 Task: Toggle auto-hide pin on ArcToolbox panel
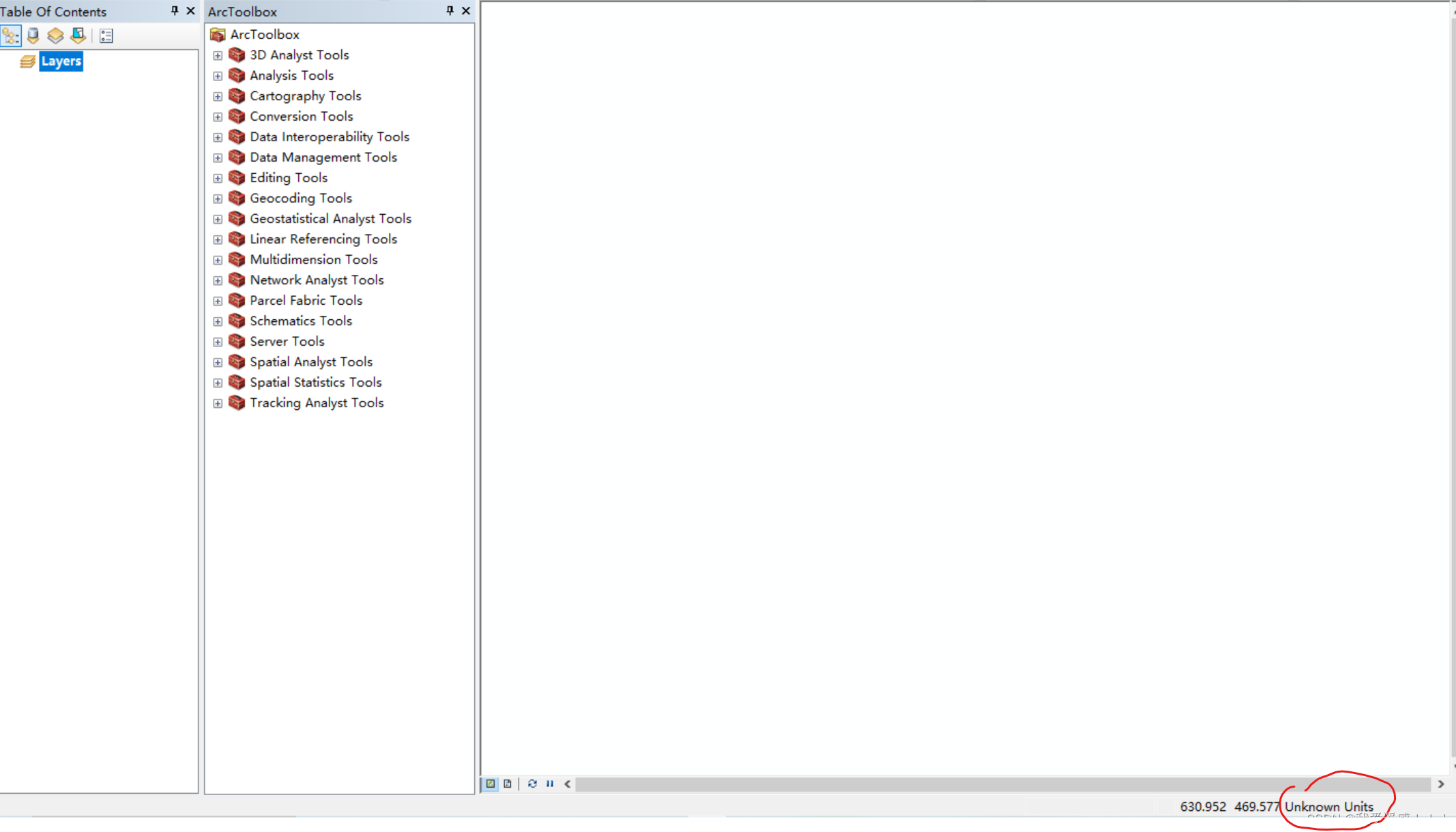tap(450, 10)
